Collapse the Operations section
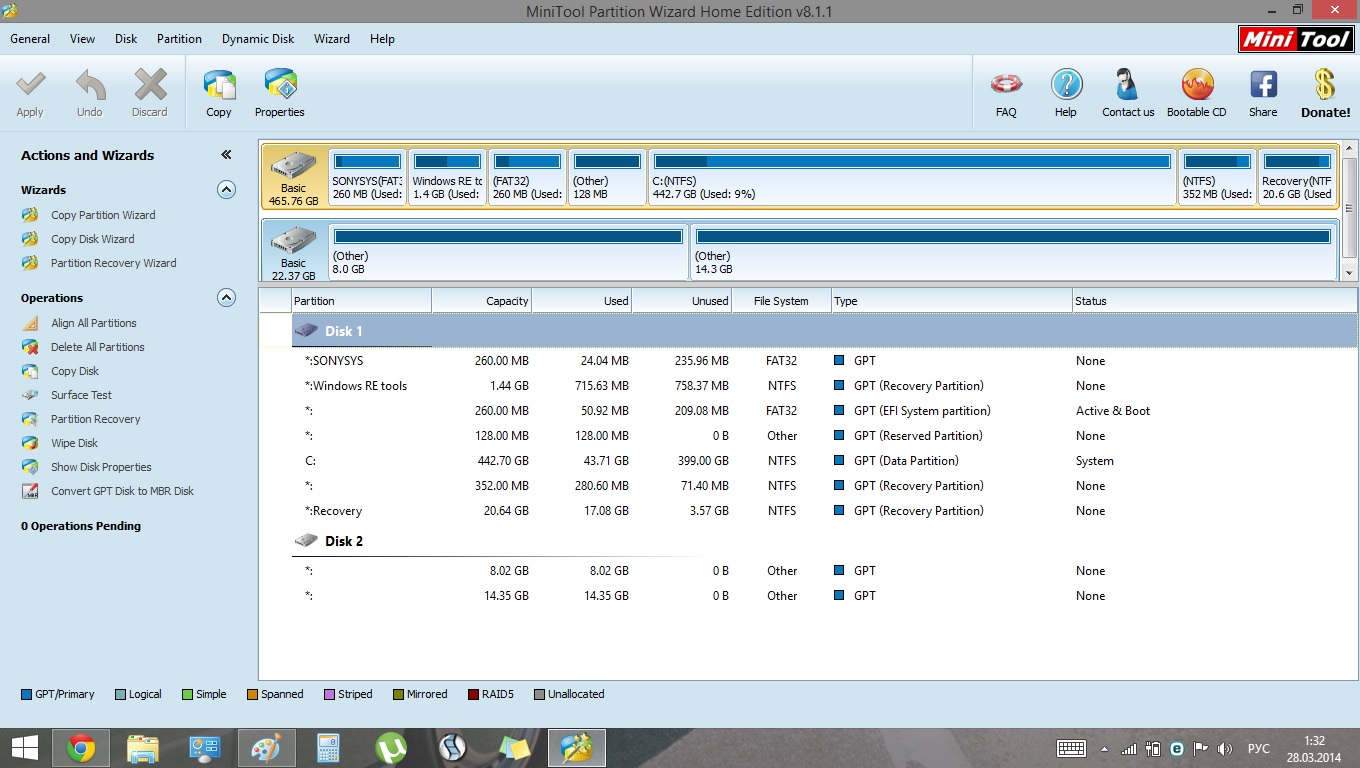 (x=226, y=298)
